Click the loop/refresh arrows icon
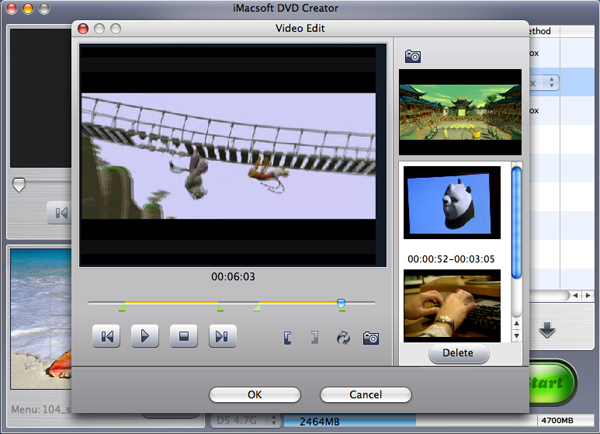Image resolution: width=600 pixels, height=434 pixels. pos(343,338)
